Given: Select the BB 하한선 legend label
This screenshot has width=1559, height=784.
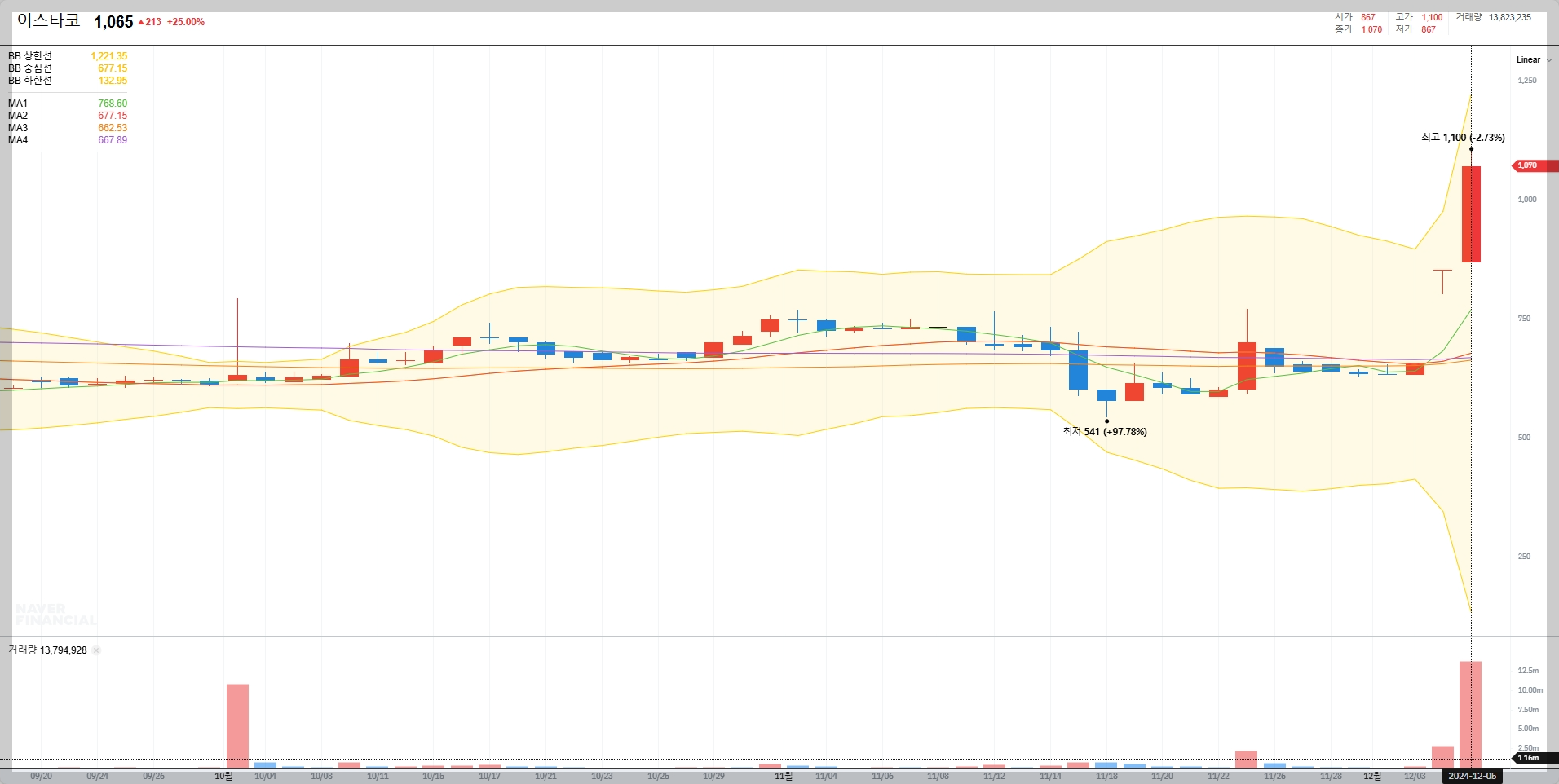Looking at the screenshot, I should tap(30, 81).
